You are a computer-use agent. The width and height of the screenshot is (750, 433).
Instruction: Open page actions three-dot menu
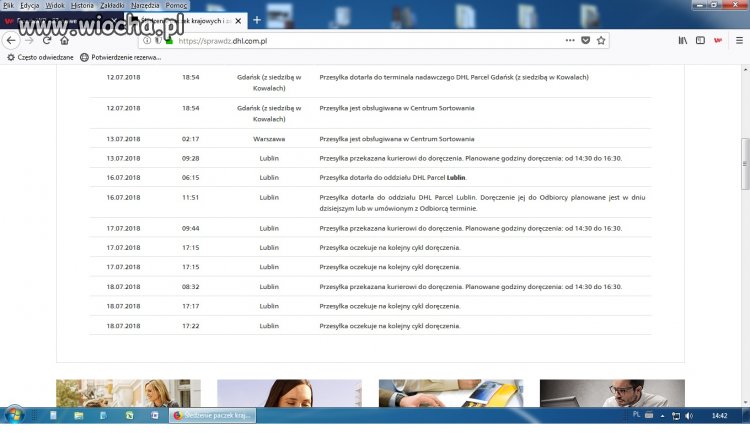[570, 41]
